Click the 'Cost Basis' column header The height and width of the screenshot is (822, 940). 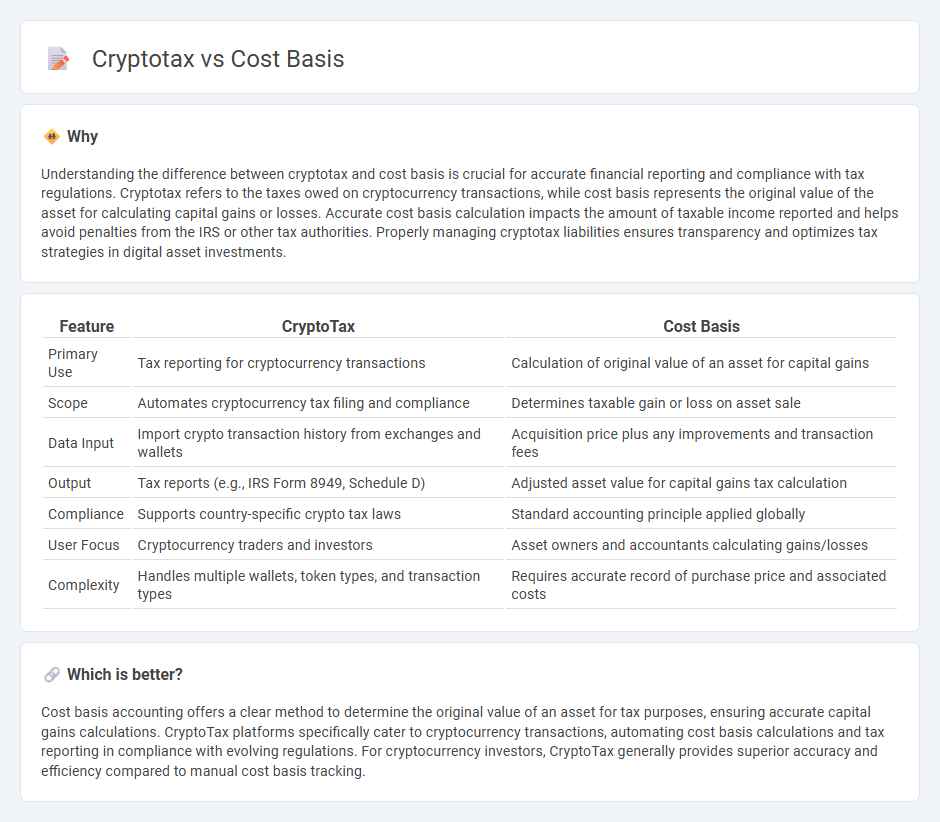click(x=701, y=326)
